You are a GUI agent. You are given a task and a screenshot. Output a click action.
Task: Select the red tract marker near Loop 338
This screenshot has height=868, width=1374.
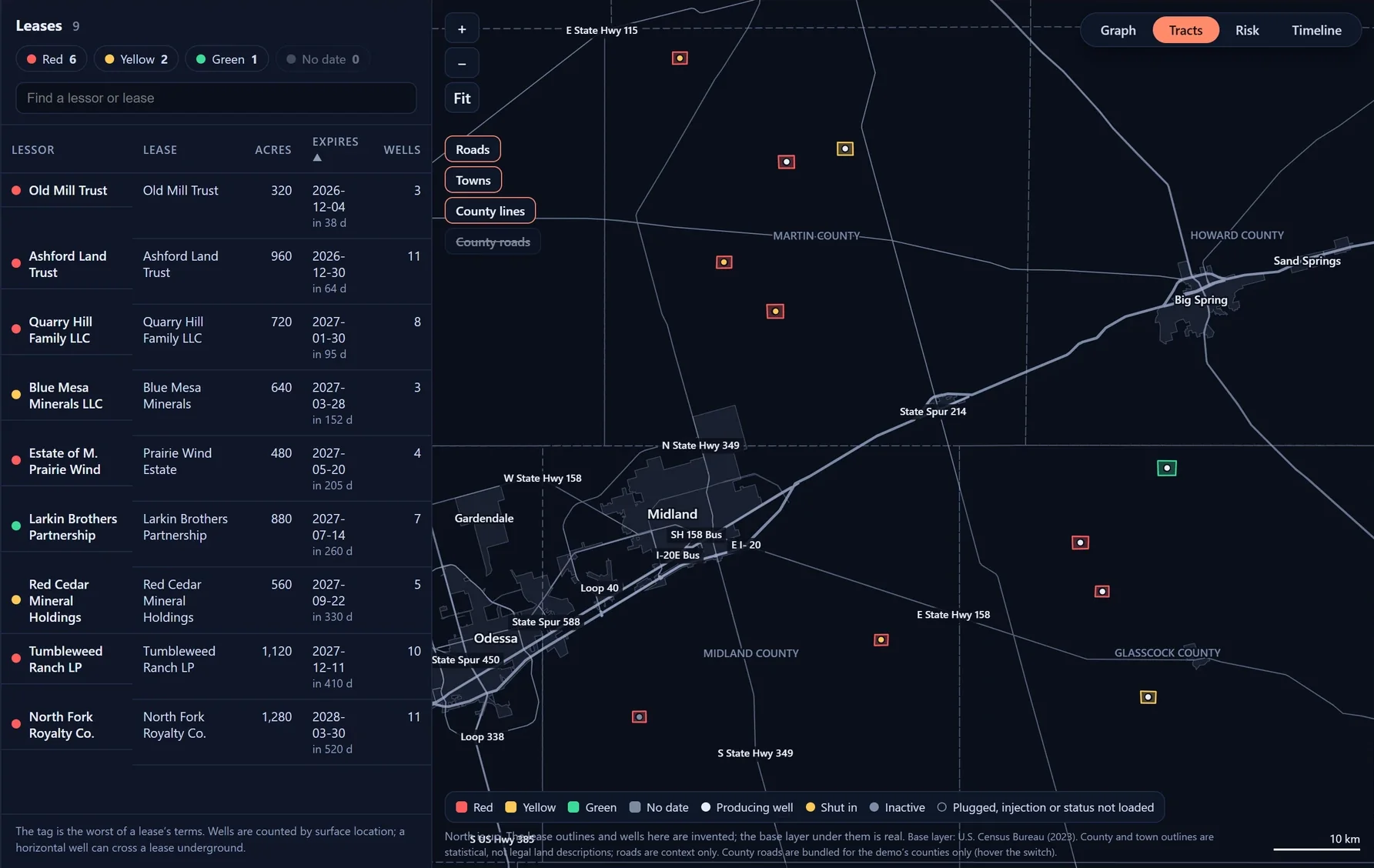click(x=639, y=716)
